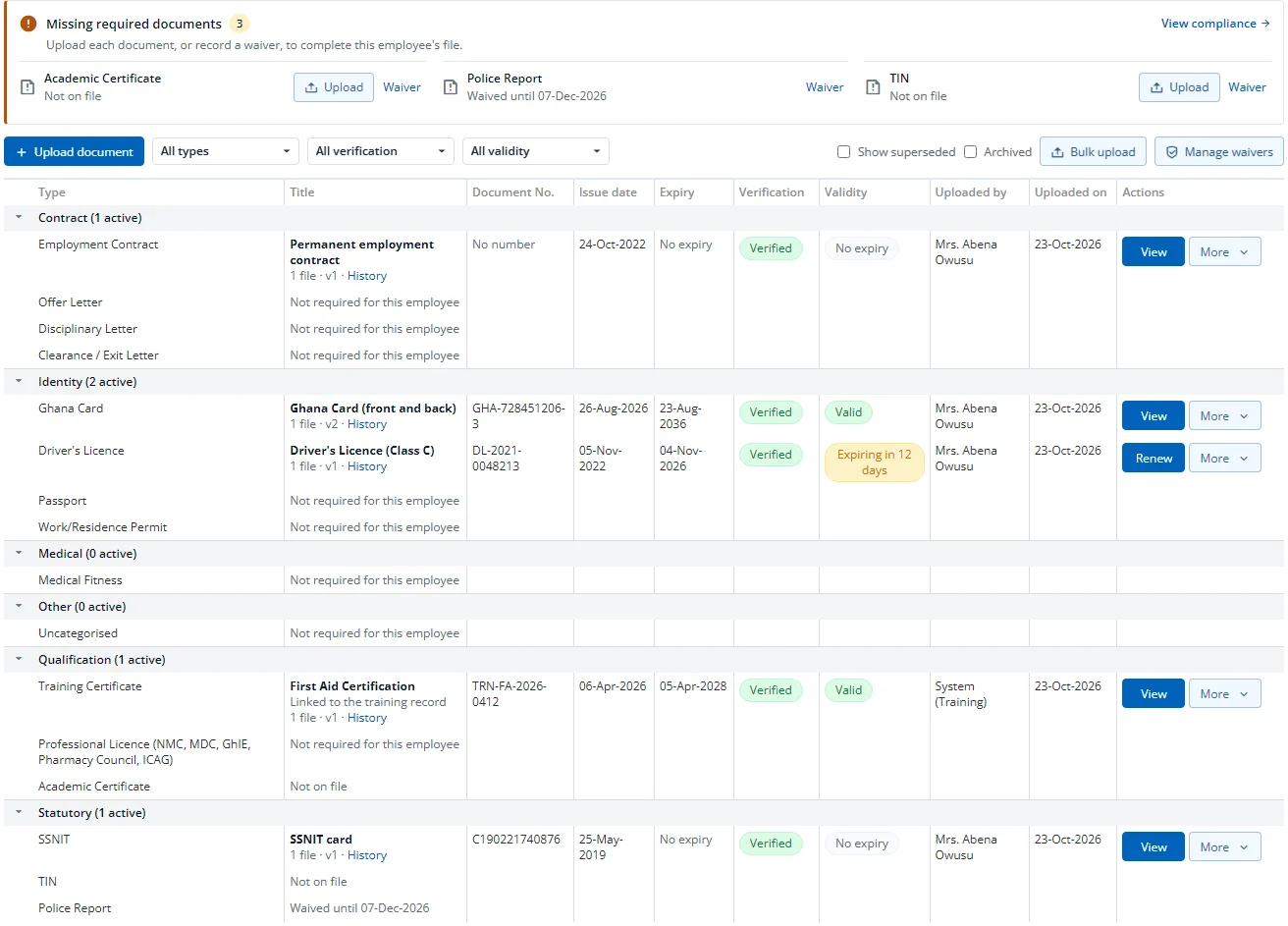Click the Academic Certificate missing document icon
The height and width of the screenshot is (926, 1288).
click(x=27, y=87)
